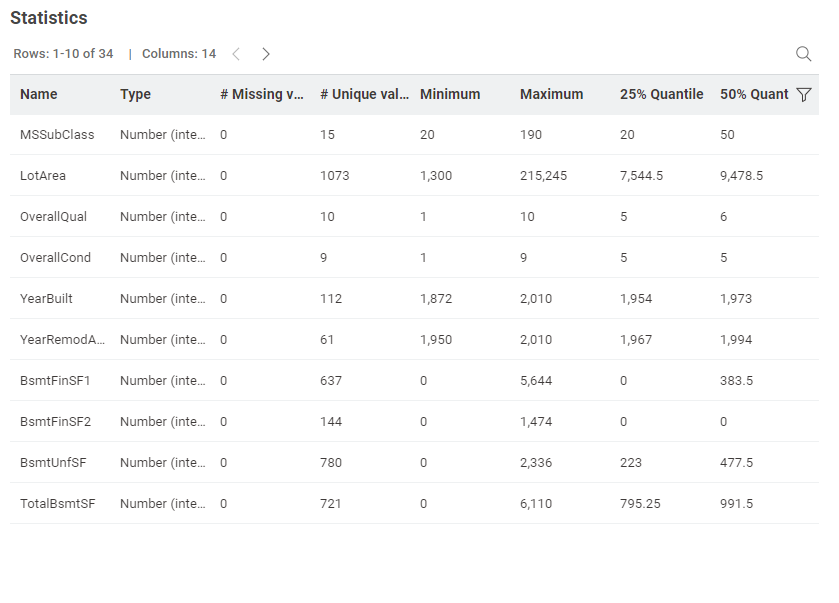Open the table search magnifier icon
Viewport: 839px width, 603px height.
coord(803,54)
